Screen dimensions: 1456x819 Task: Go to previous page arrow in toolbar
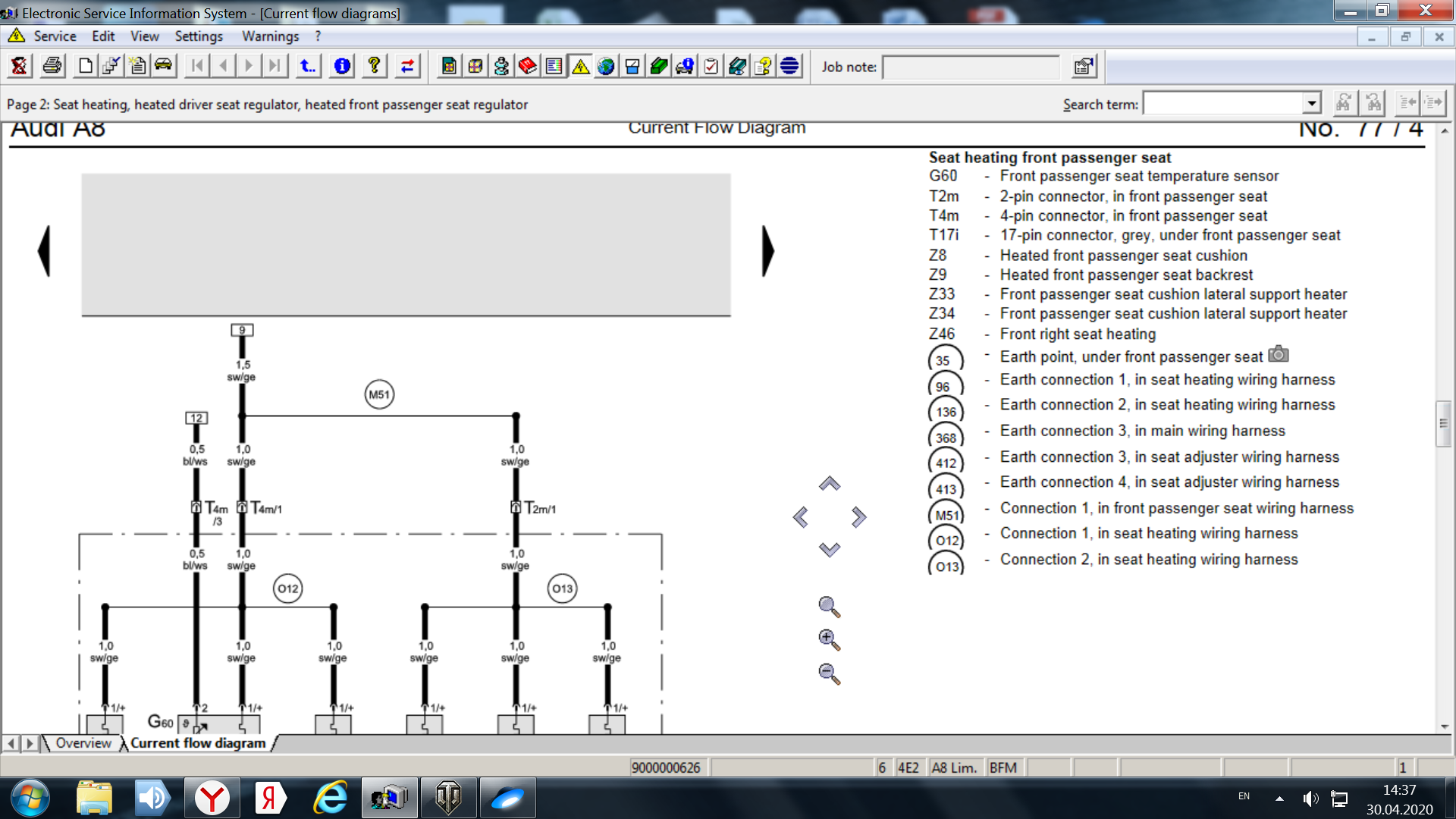point(223,67)
